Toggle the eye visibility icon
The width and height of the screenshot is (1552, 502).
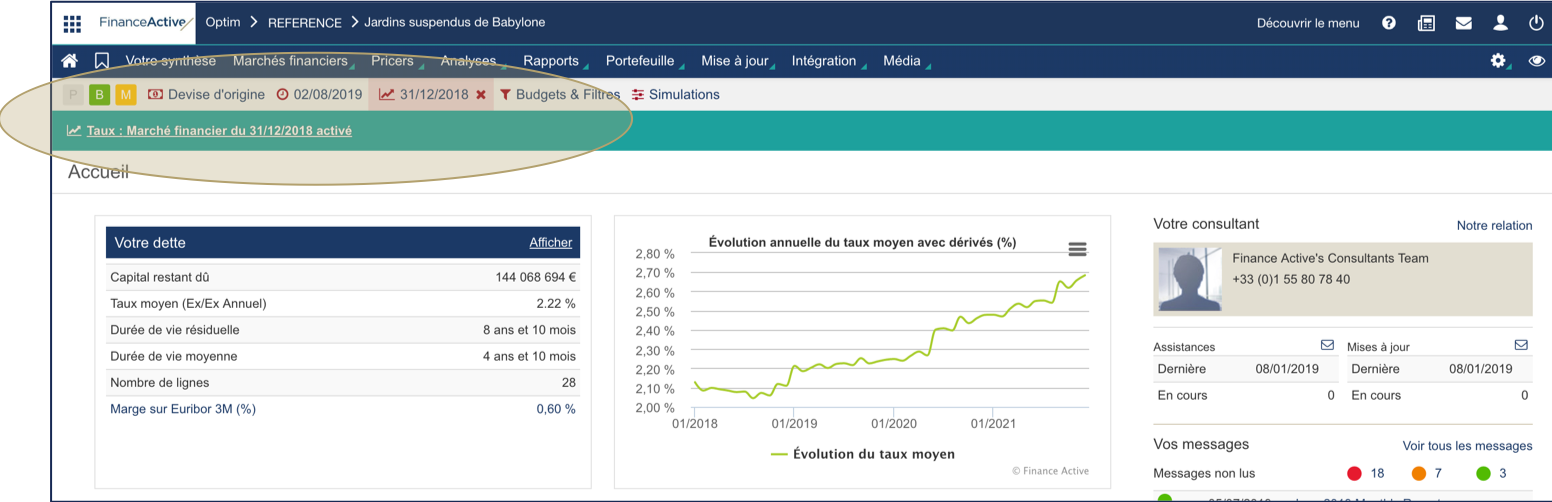[1537, 61]
